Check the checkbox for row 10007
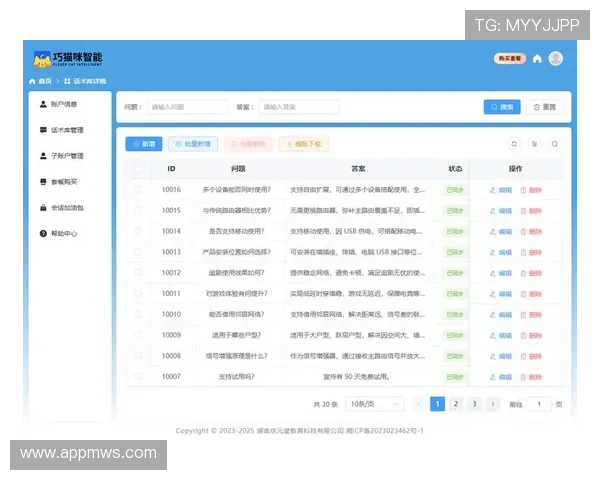The image size is (600, 480). [x=138, y=376]
